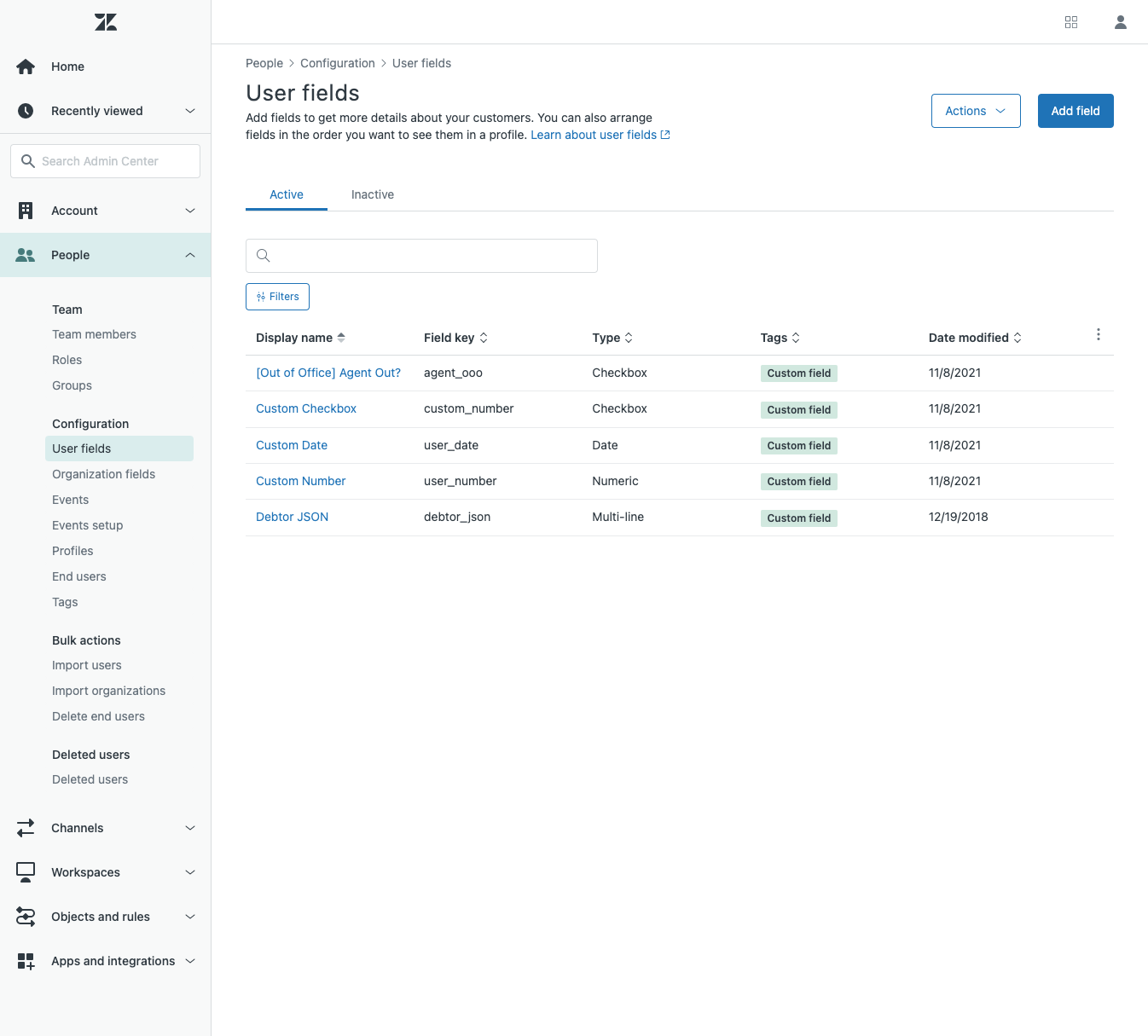Screen dimensions: 1148x1036
Task: Sort the Field key column
Action: [484, 338]
